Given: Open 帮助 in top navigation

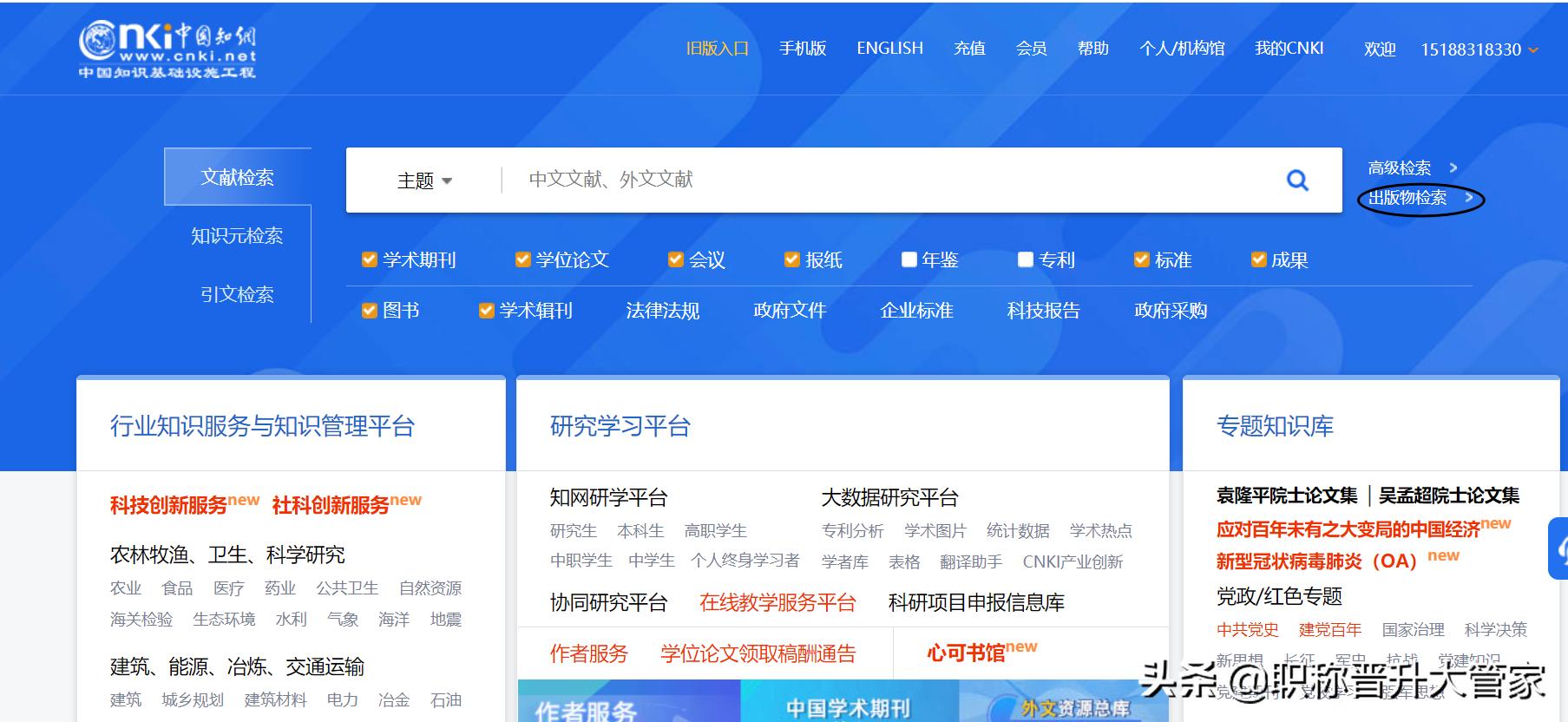Looking at the screenshot, I should click(1093, 49).
